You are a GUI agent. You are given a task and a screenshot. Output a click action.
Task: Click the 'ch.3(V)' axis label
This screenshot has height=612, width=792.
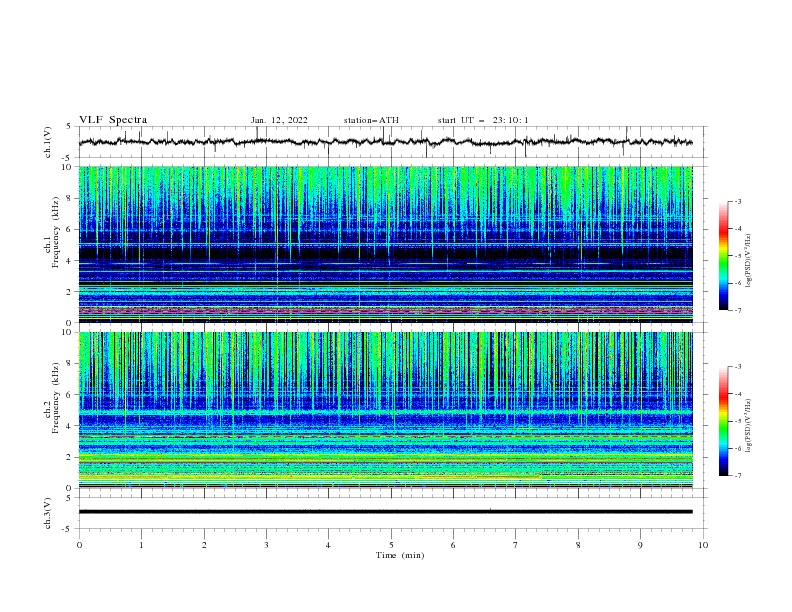(x=48, y=513)
